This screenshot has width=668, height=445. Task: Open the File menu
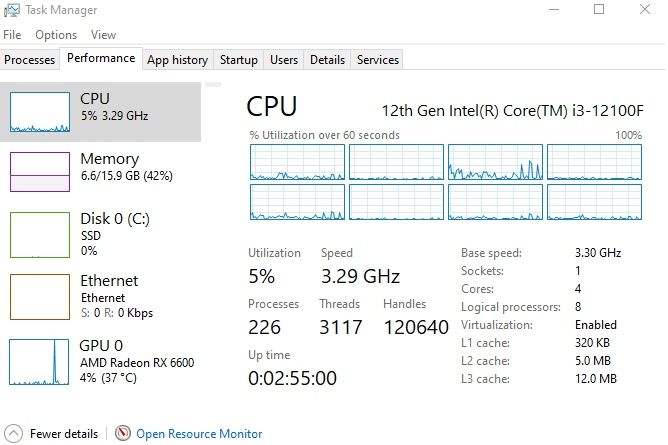coord(12,35)
